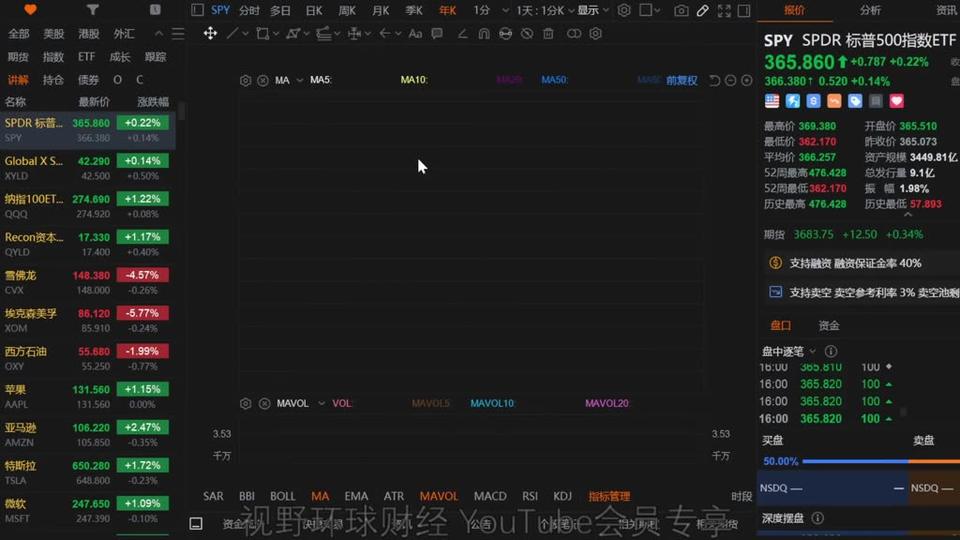Viewport: 960px width, 540px height.
Task: Expand the MA indicator type dropdown
Action: [x=299, y=80]
